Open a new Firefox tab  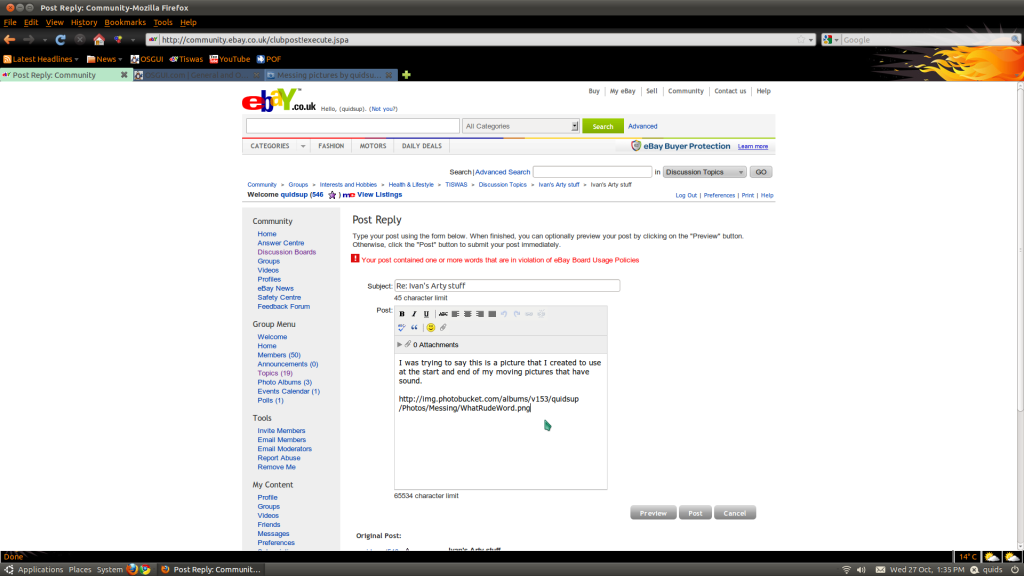coord(406,75)
